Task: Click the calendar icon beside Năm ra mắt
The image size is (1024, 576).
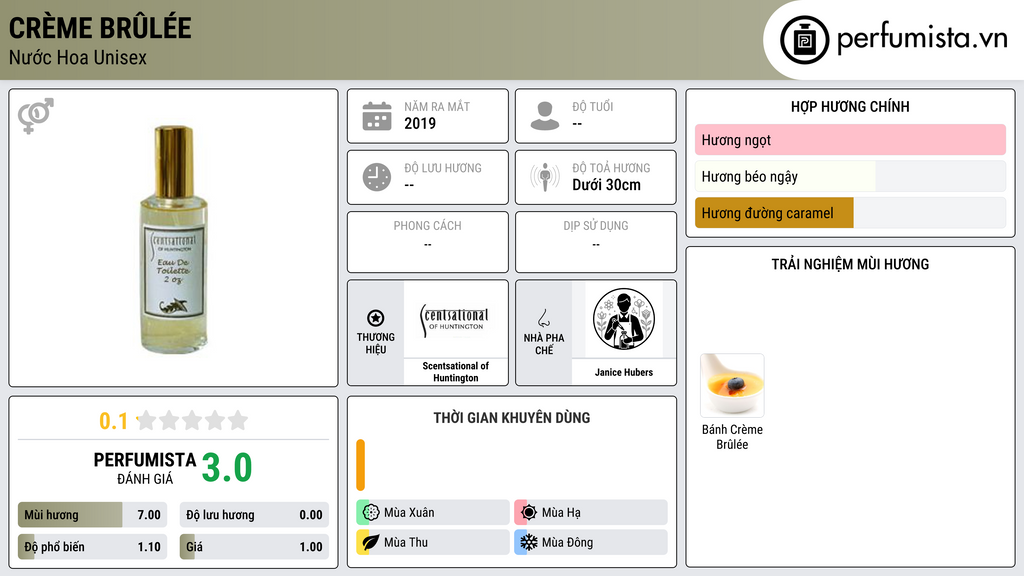Action: (377, 116)
